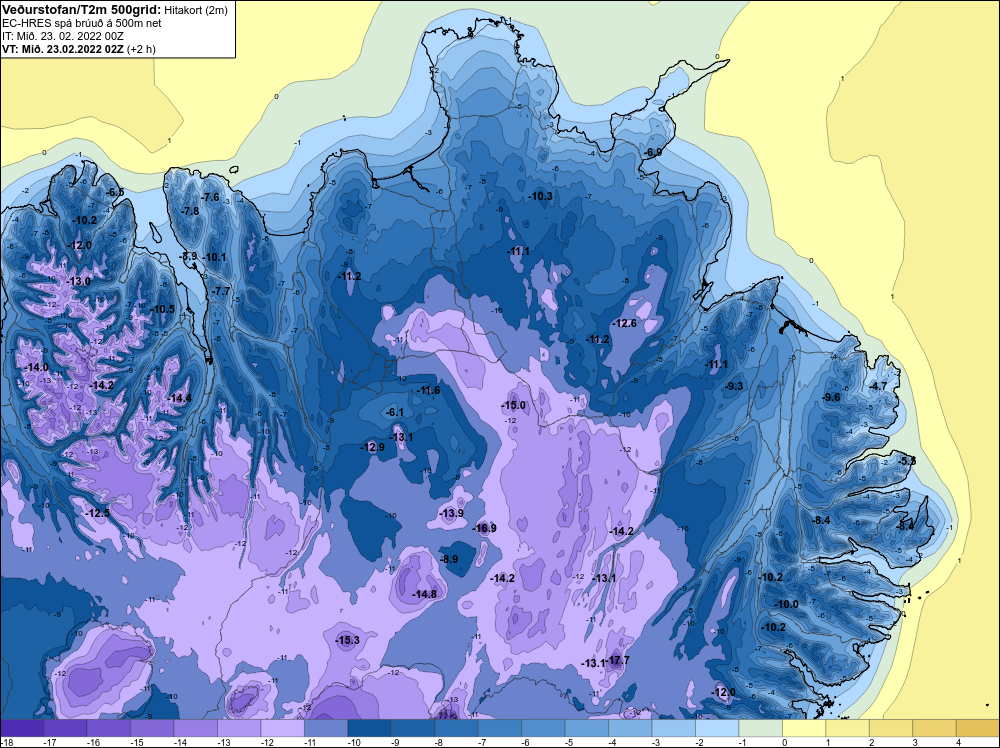Click the -7 legend color swatch
This screenshot has height=748, width=1000.
coord(500,728)
